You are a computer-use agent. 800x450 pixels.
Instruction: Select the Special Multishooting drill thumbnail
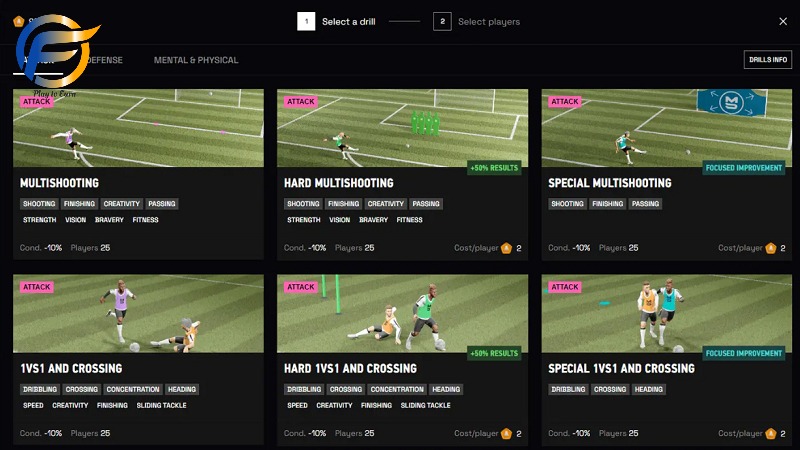coord(667,128)
